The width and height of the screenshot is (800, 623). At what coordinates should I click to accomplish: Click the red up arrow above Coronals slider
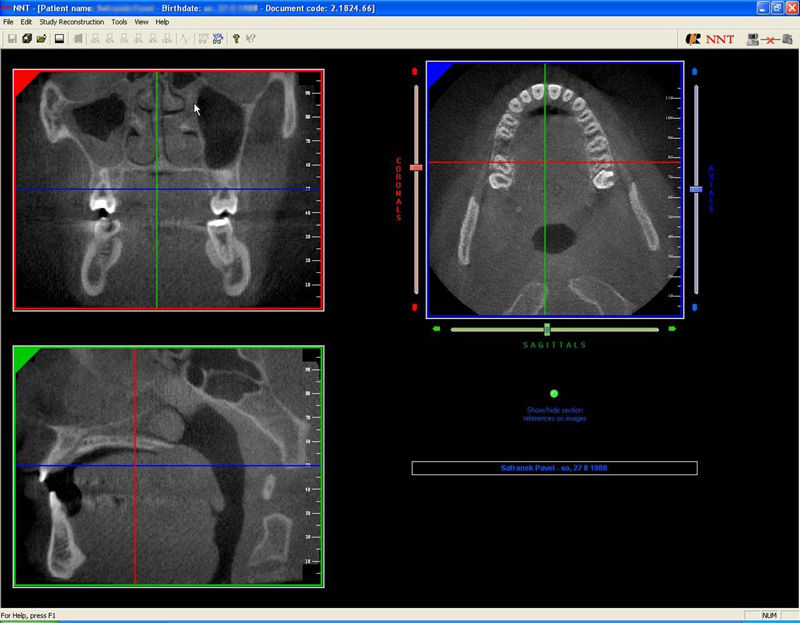click(416, 71)
